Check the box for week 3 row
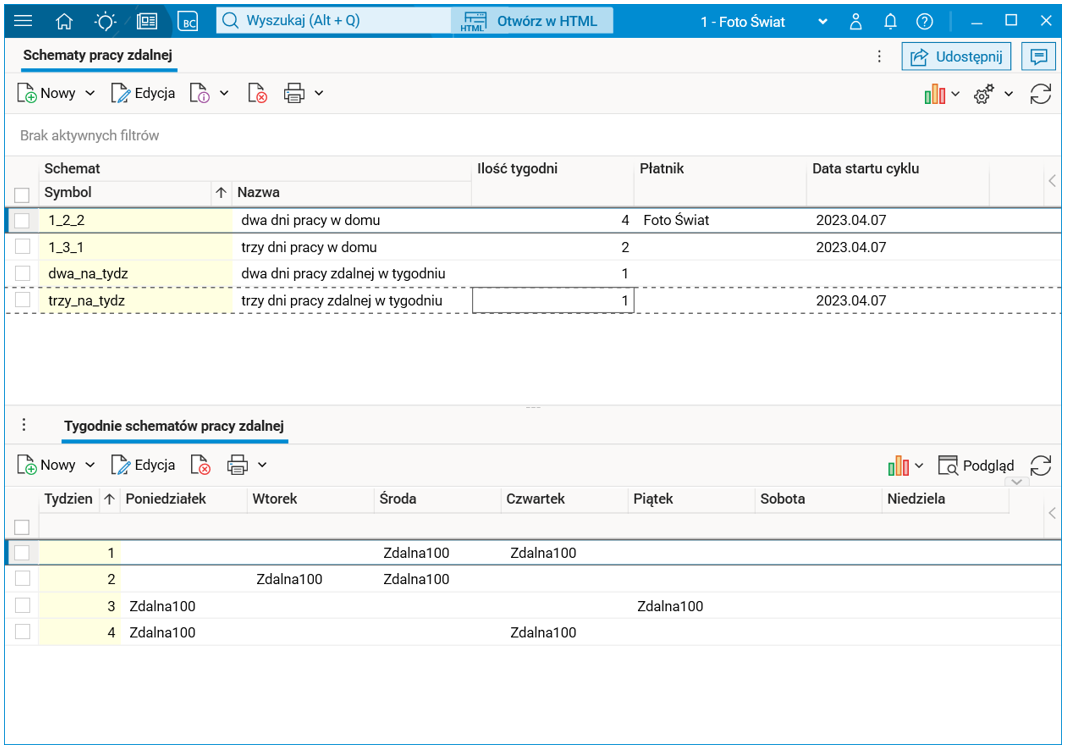 pyautogui.click(x=22, y=606)
